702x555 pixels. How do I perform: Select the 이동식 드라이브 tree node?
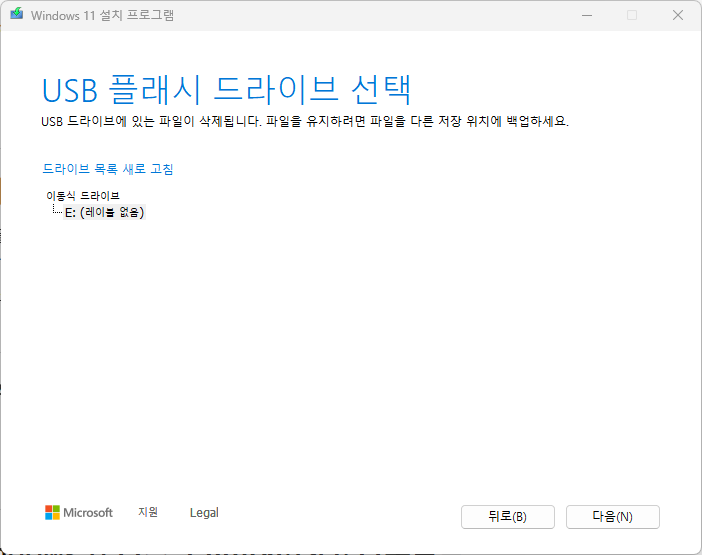coord(83,196)
